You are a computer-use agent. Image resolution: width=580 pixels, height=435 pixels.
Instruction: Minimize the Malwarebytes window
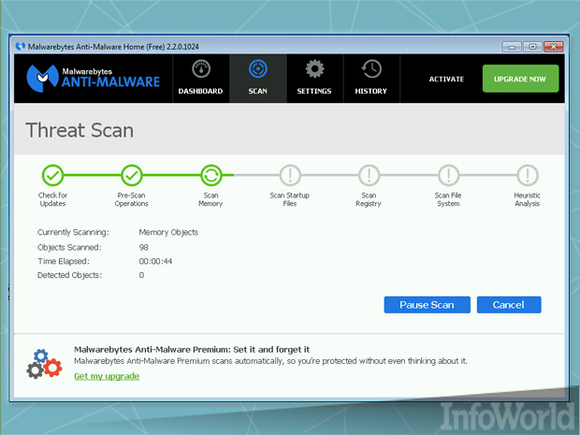tap(512, 47)
